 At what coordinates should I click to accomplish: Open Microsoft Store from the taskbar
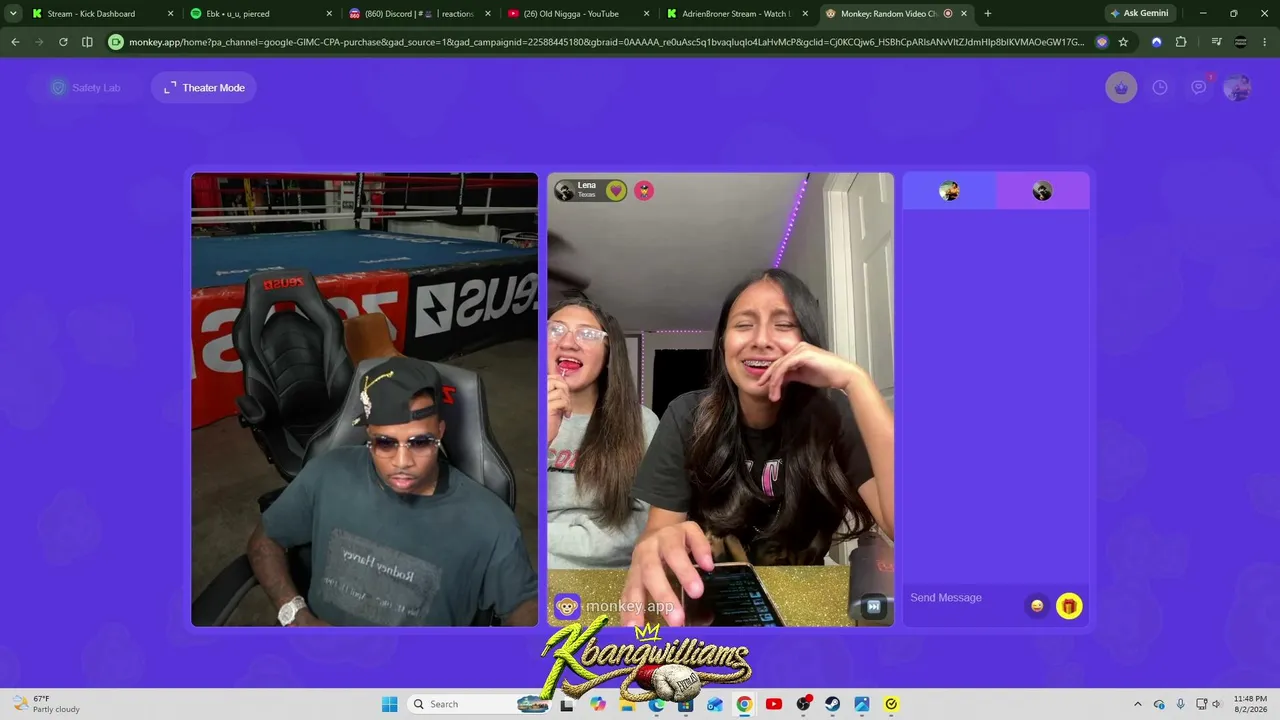click(x=685, y=704)
